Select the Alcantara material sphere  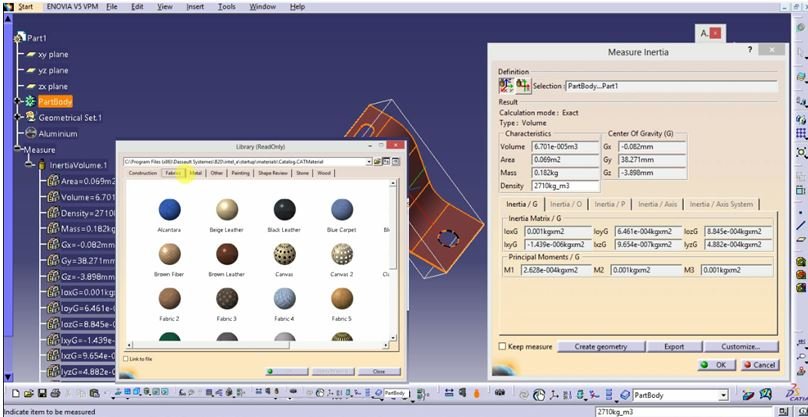click(x=170, y=209)
